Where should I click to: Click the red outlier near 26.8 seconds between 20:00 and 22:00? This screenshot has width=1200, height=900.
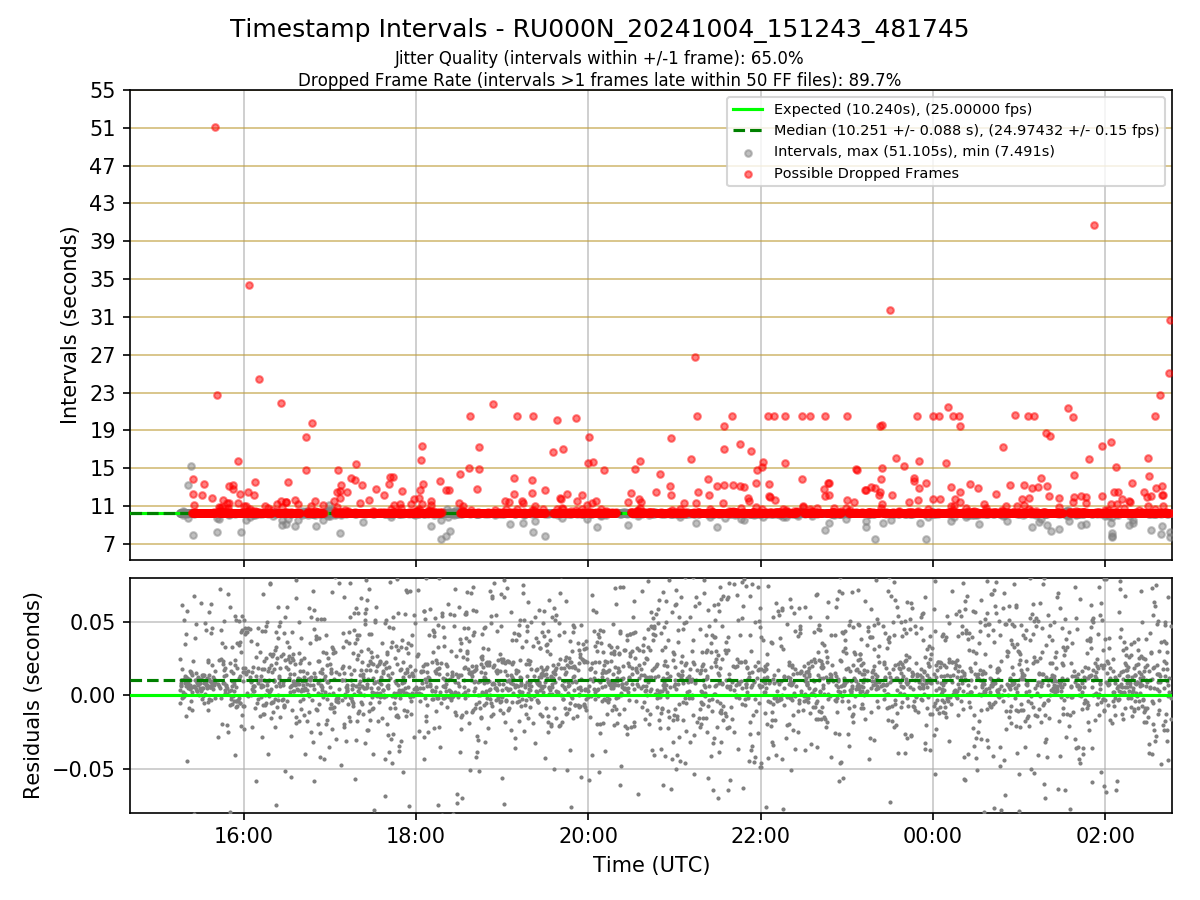click(x=695, y=357)
